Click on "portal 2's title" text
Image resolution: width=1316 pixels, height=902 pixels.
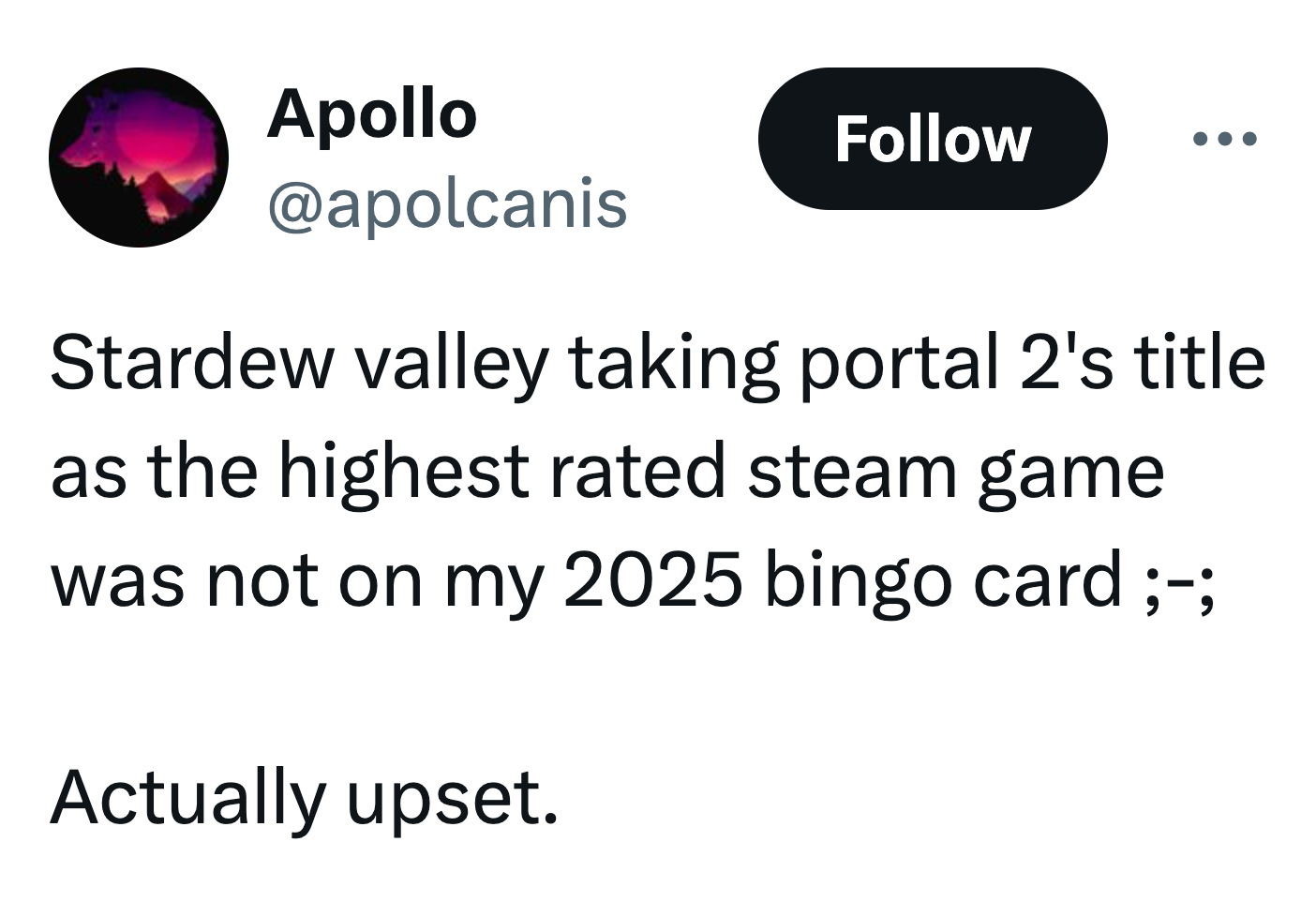[x=1032, y=364]
